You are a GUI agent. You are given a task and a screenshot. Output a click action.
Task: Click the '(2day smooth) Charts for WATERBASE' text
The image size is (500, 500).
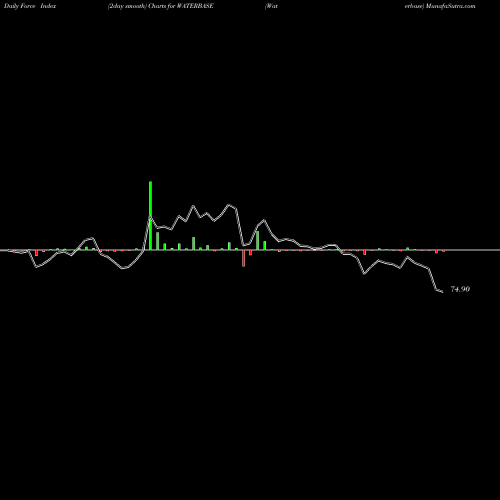click(161, 6)
